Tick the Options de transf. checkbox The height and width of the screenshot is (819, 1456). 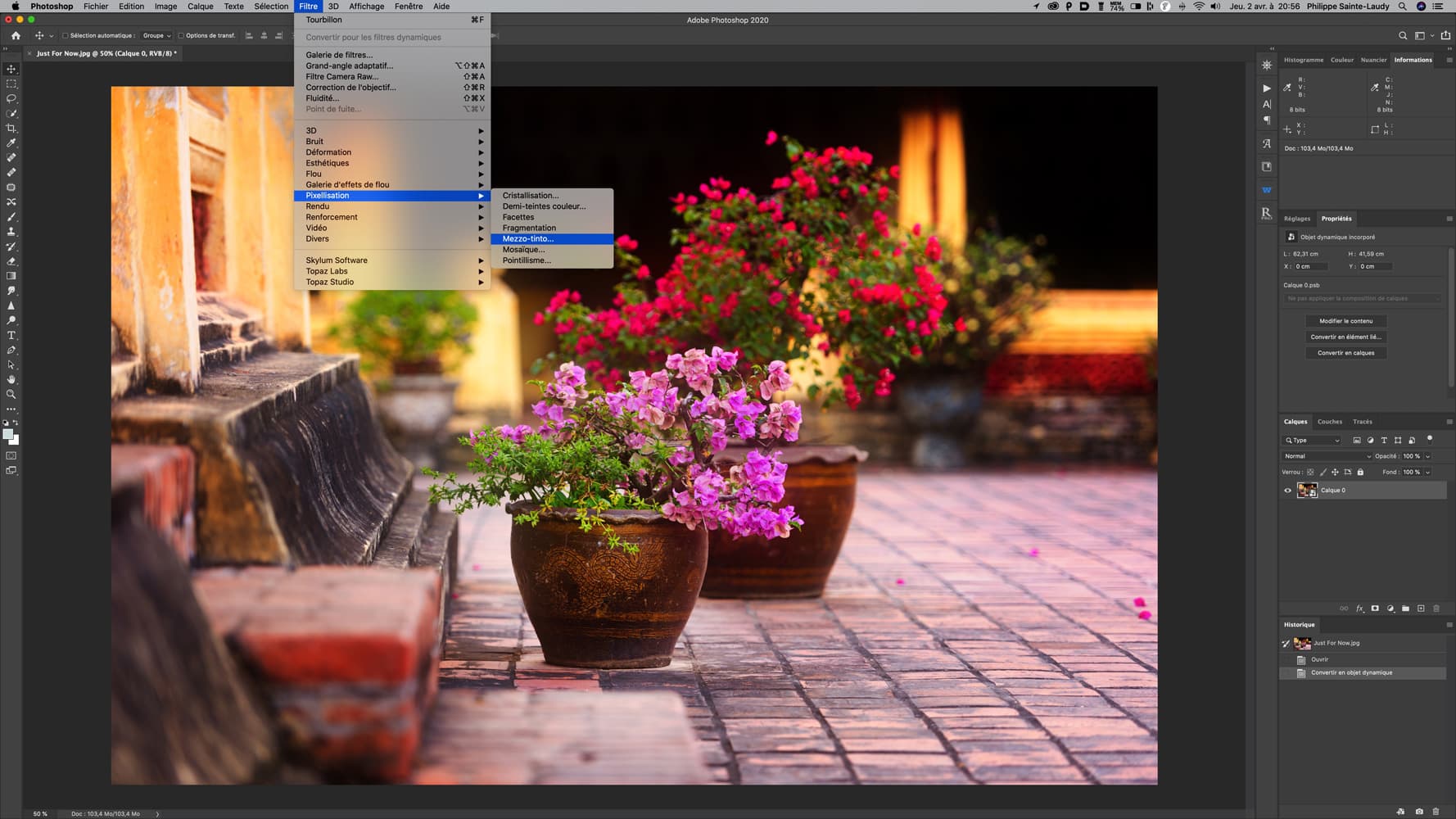pyautogui.click(x=181, y=36)
